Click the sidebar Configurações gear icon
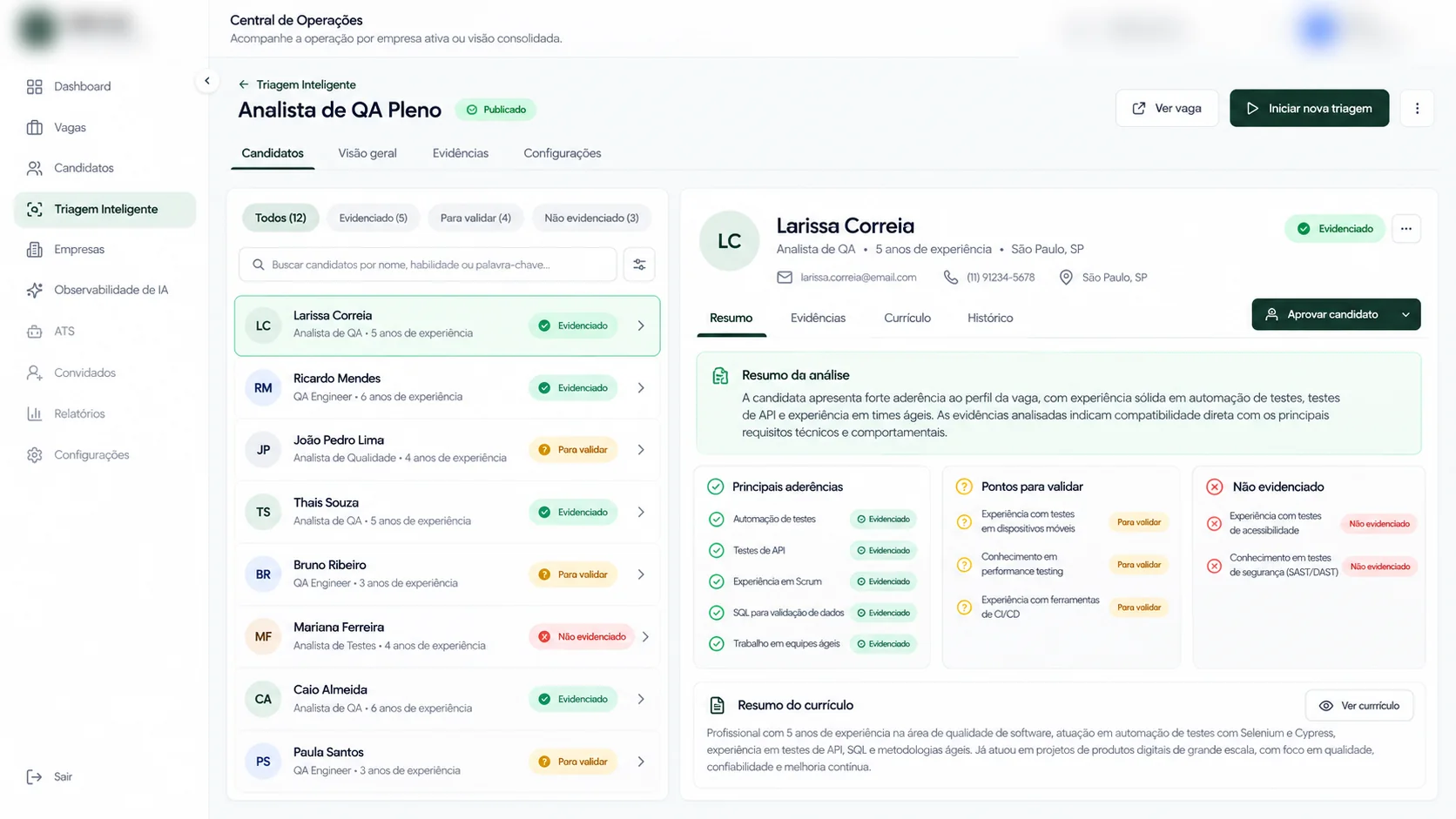 pyautogui.click(x=34, y=454)
